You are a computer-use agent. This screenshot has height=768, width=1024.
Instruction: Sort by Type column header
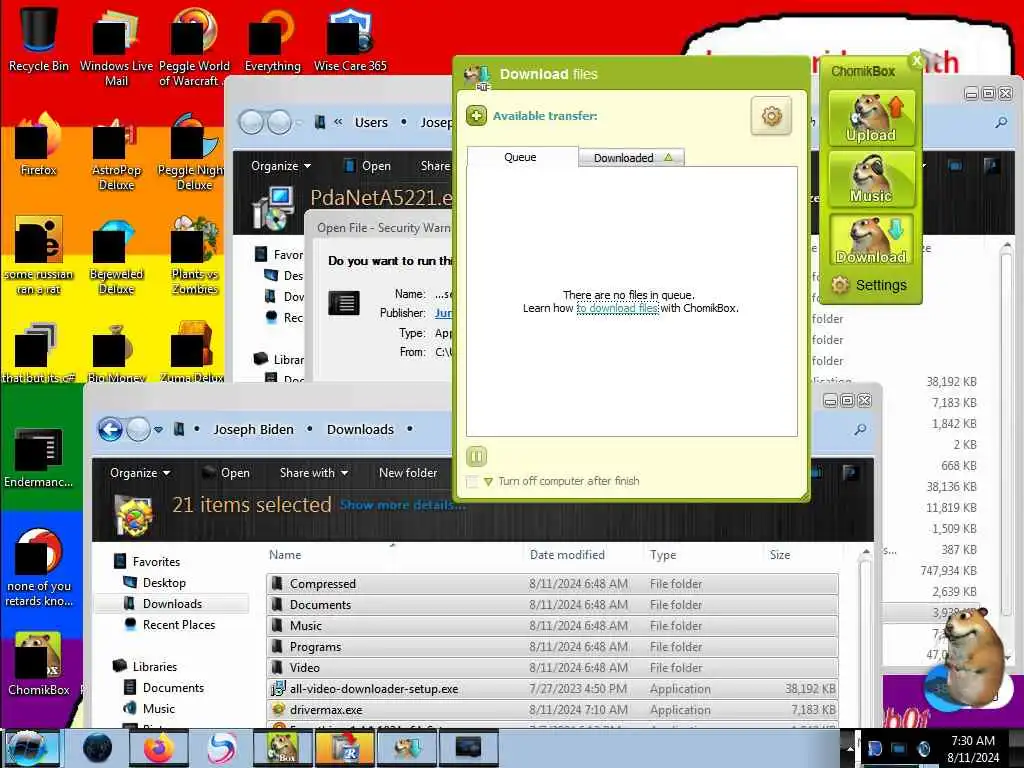pos(663,555)
